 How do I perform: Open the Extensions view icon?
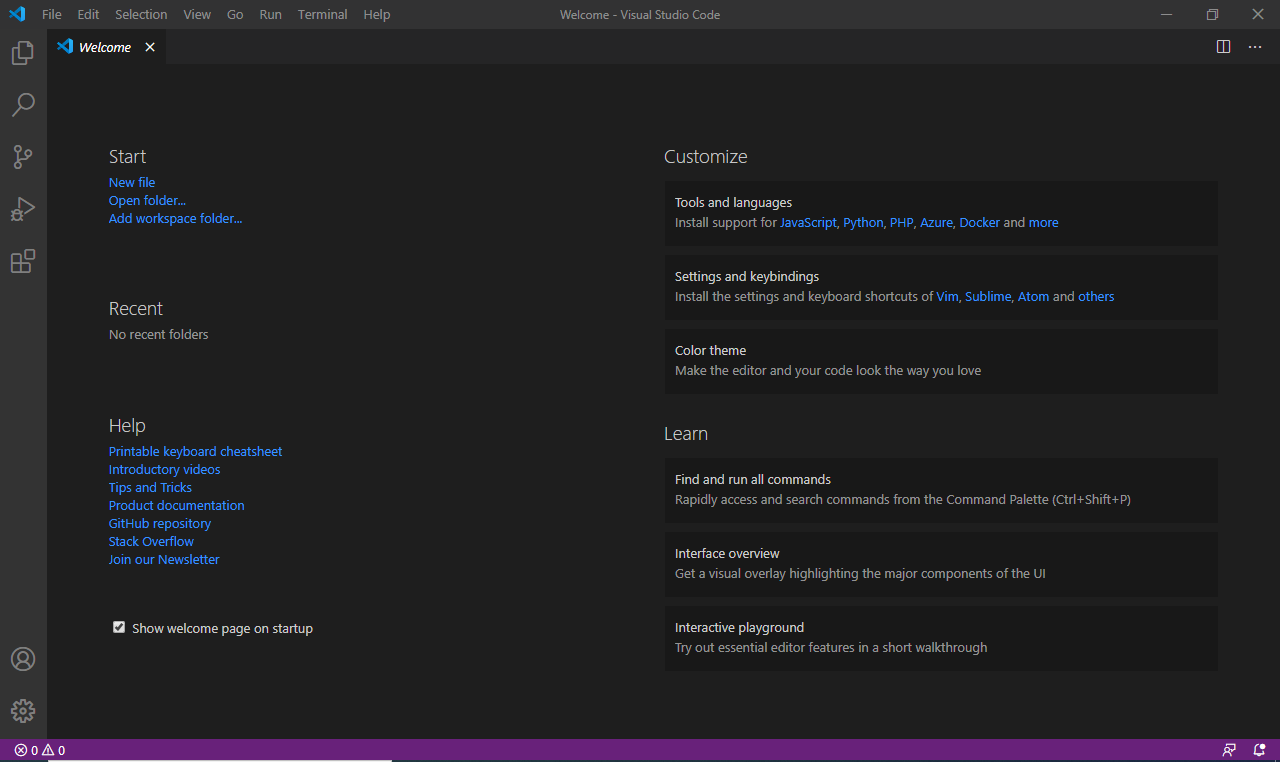pos(23,261)
